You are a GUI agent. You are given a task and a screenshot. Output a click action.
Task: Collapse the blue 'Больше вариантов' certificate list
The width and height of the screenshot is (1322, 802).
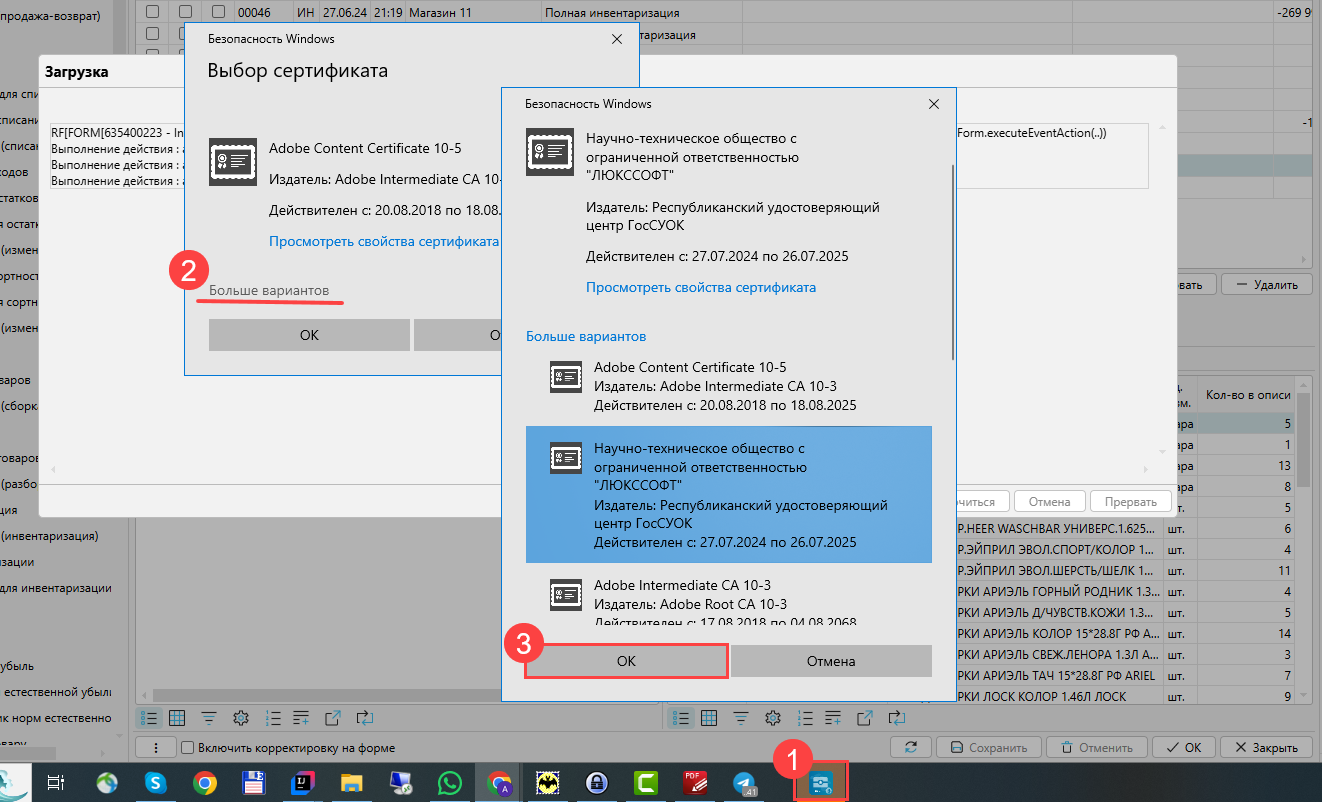point(586,336)
